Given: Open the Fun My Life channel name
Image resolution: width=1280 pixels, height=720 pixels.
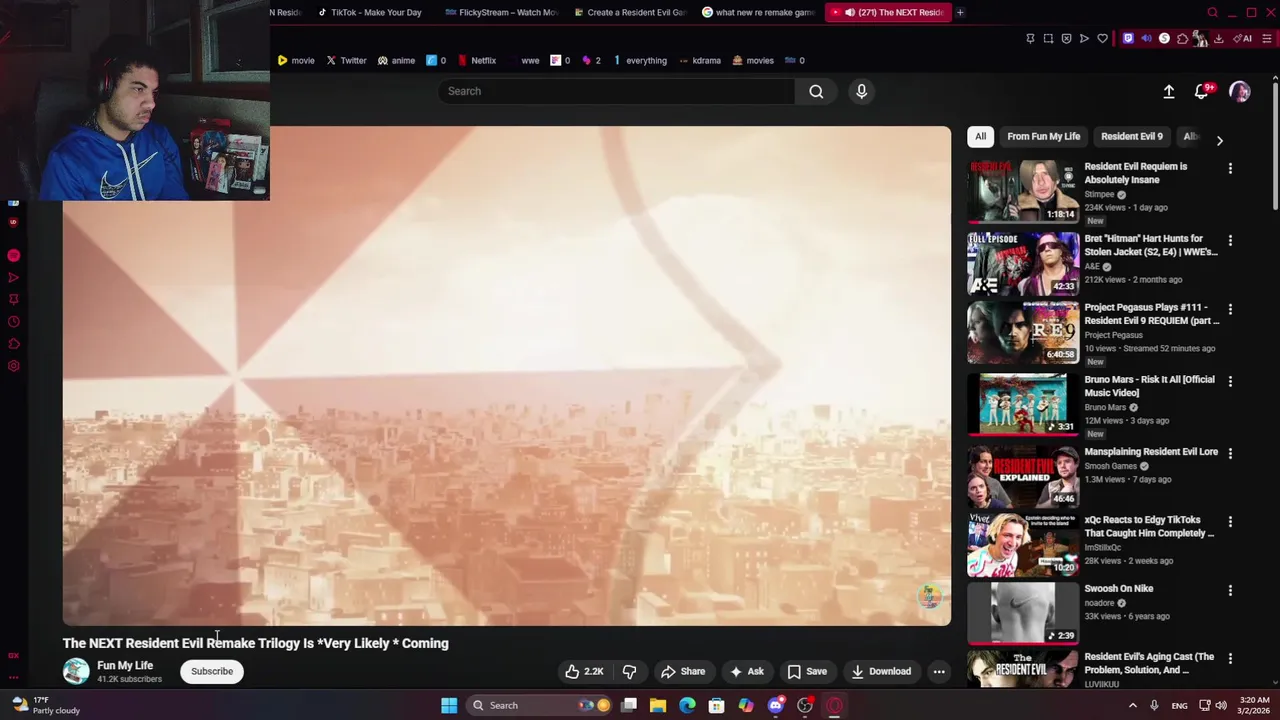Looking at the screenshot, I should pos(125,665).
